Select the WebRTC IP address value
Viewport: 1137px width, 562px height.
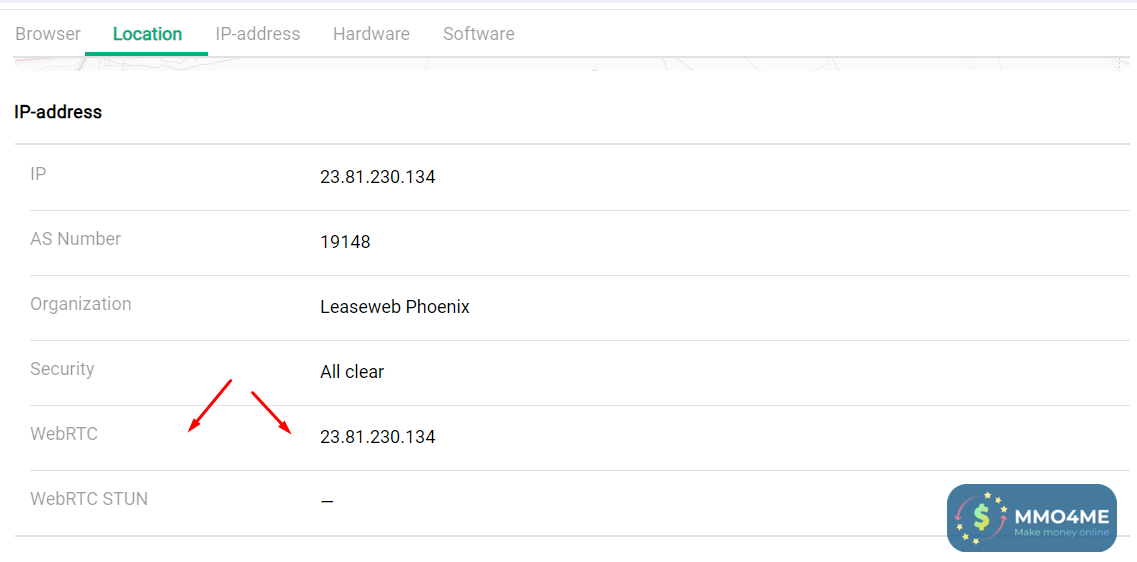click(x=377, y=437)
